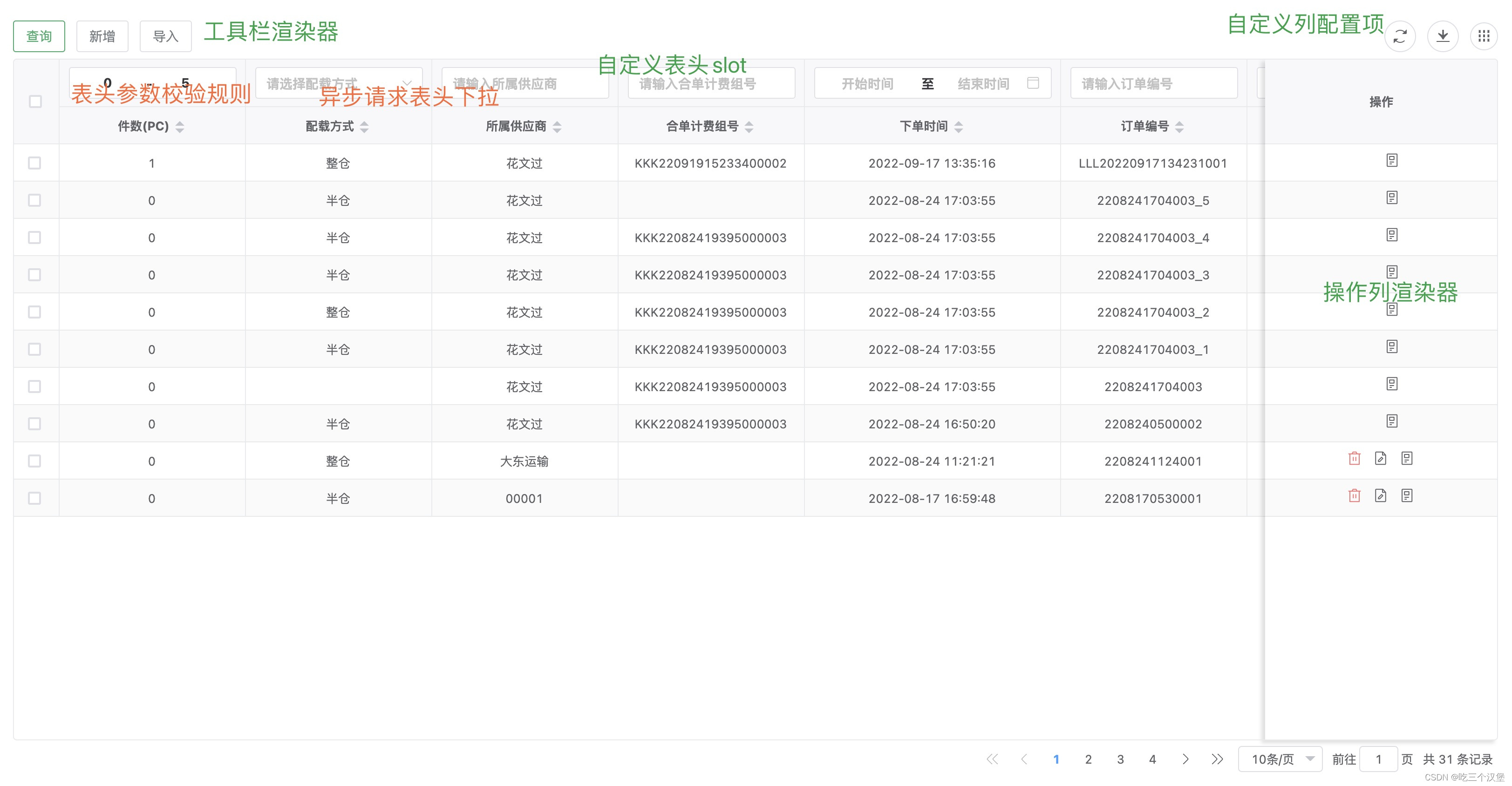The width and height of the screenshot is (1512, 786).
Task: Check the row for order LLL20220917134231001
Action: coord(34,163)
